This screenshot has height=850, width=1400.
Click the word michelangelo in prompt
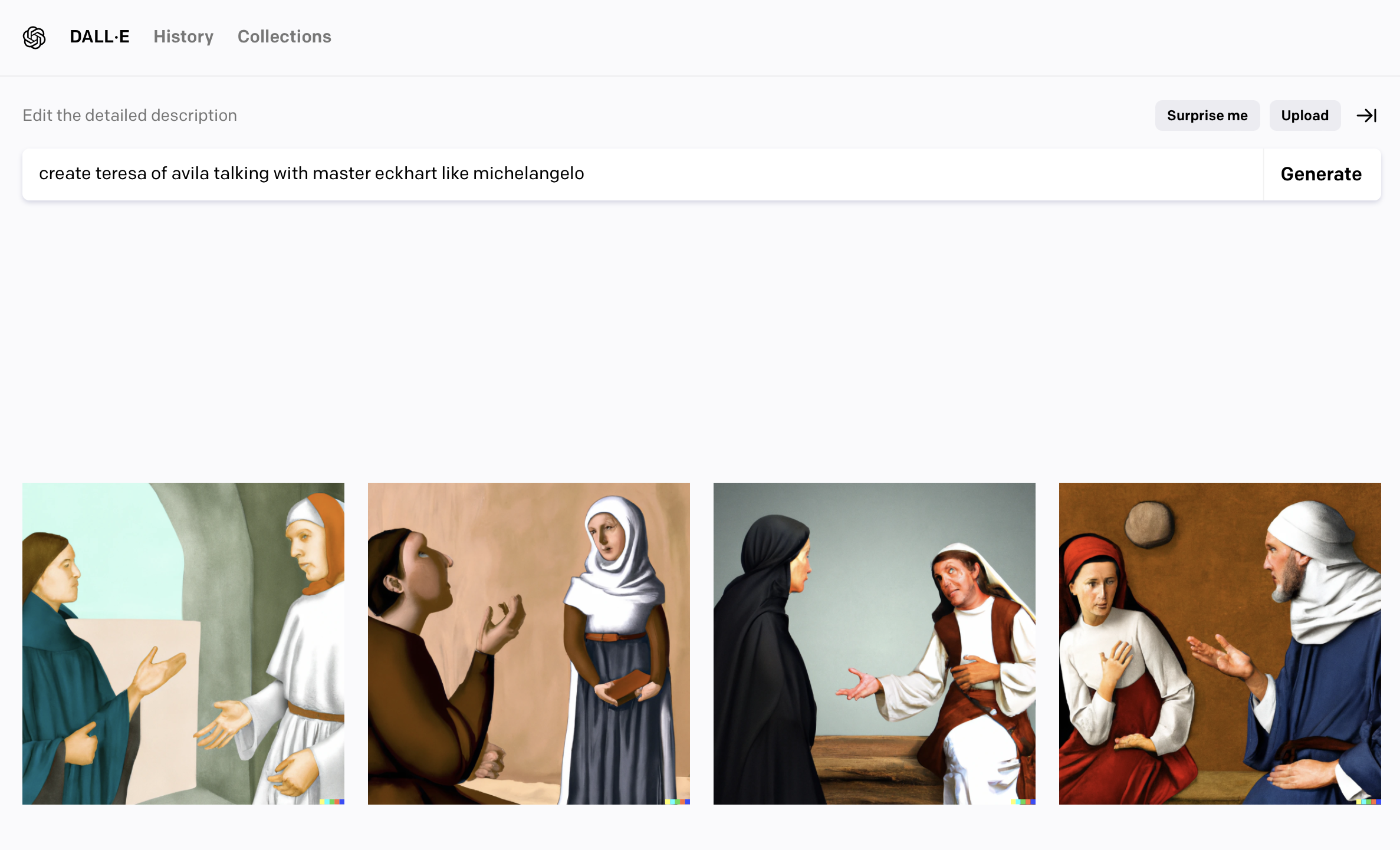[528, 174]
